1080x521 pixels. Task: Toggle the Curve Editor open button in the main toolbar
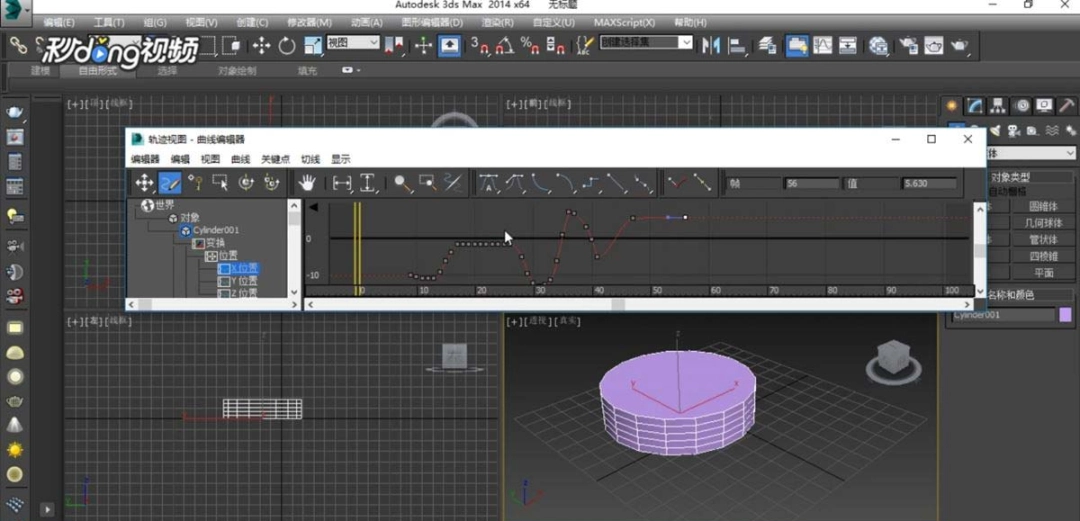coord(823,46)
